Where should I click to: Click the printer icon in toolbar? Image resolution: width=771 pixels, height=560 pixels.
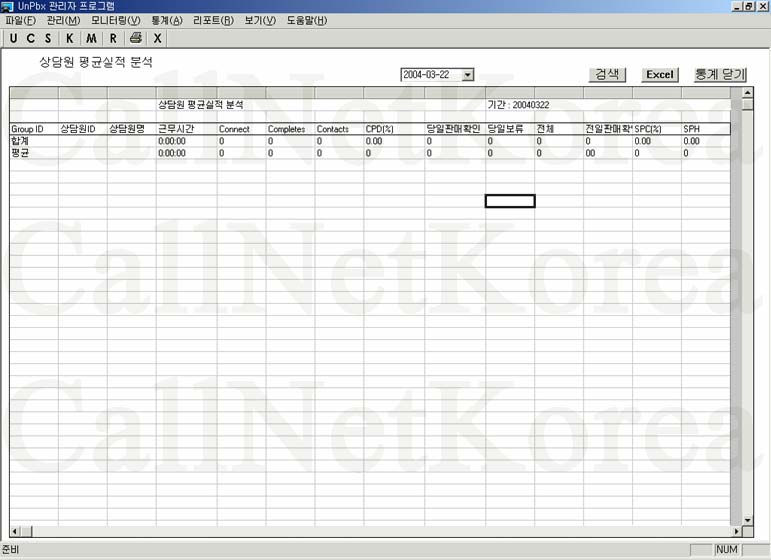click(x=135, y=39)
